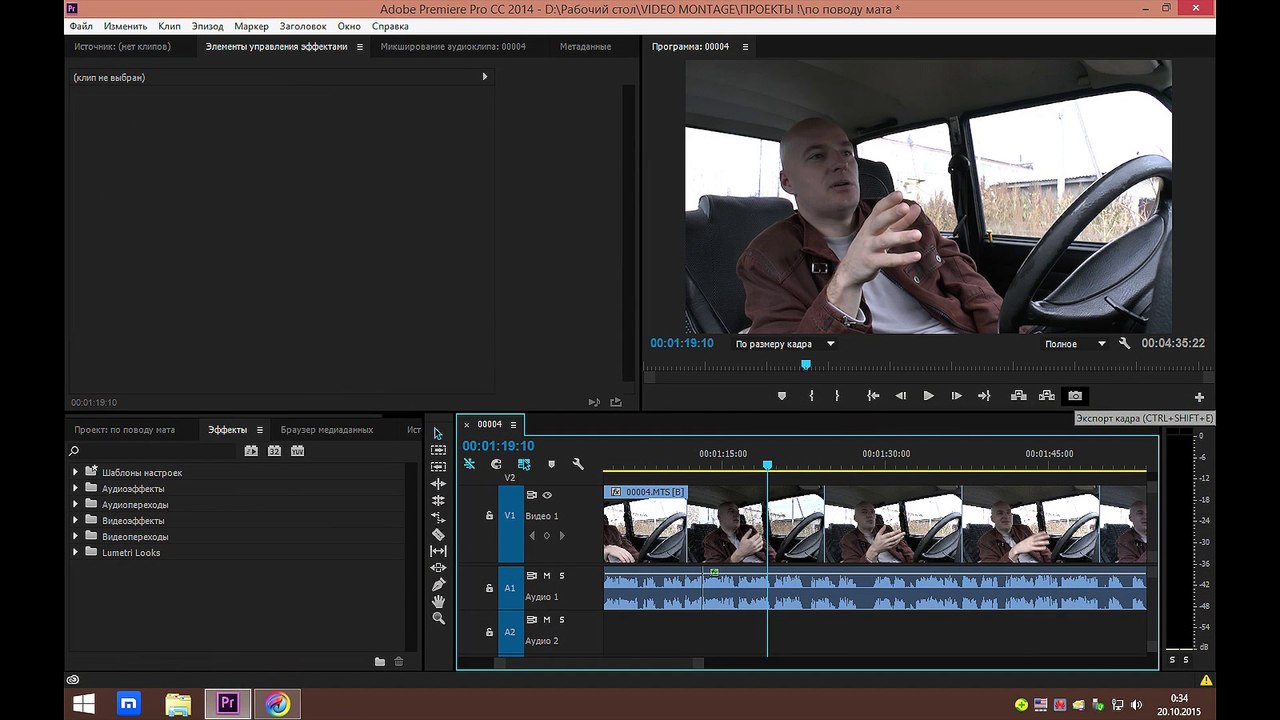Select the Slip tool
The image size is (1280, 720).
(x=438, y=551)
